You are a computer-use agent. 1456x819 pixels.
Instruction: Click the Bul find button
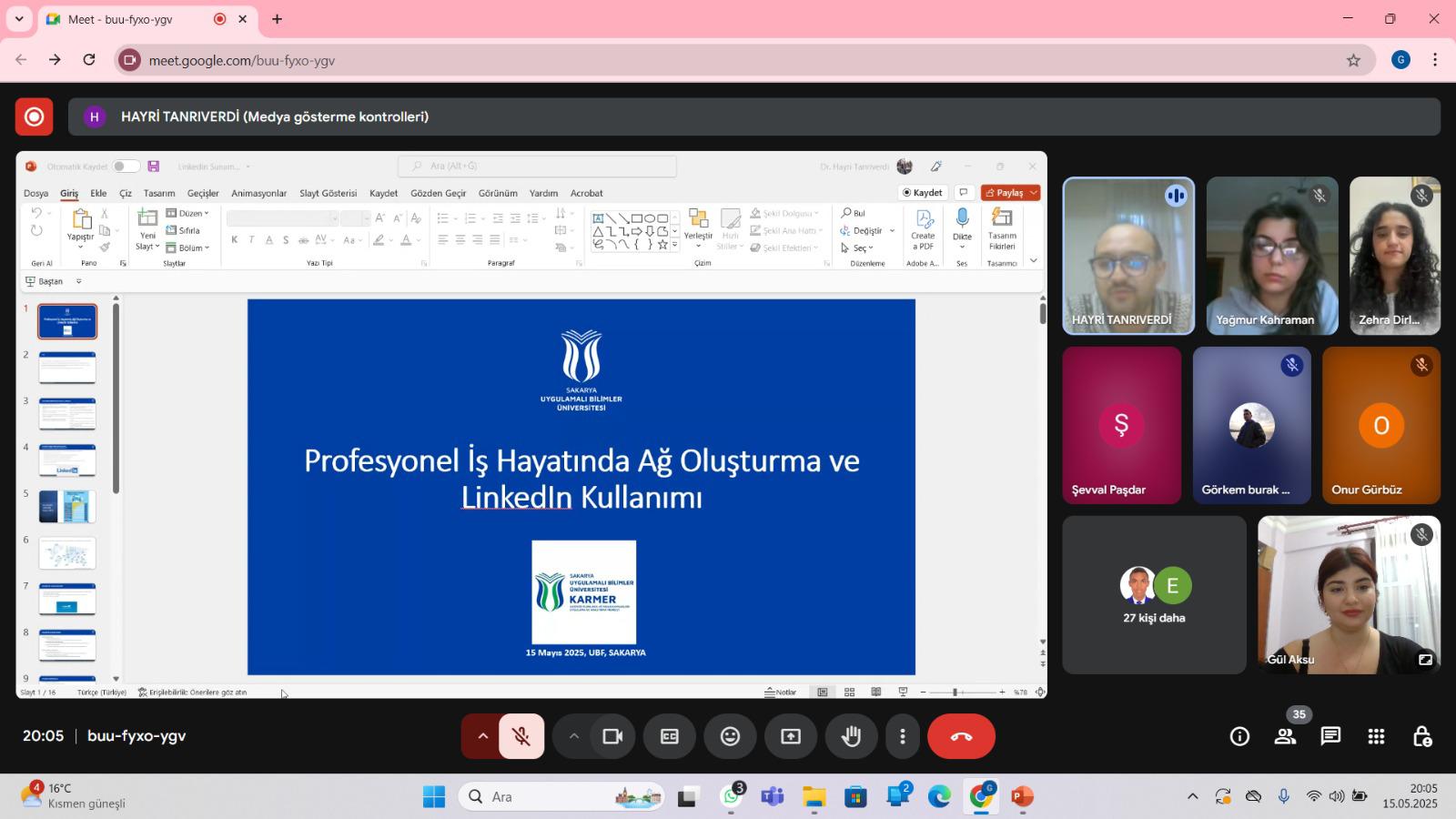[x=853, y=213]
